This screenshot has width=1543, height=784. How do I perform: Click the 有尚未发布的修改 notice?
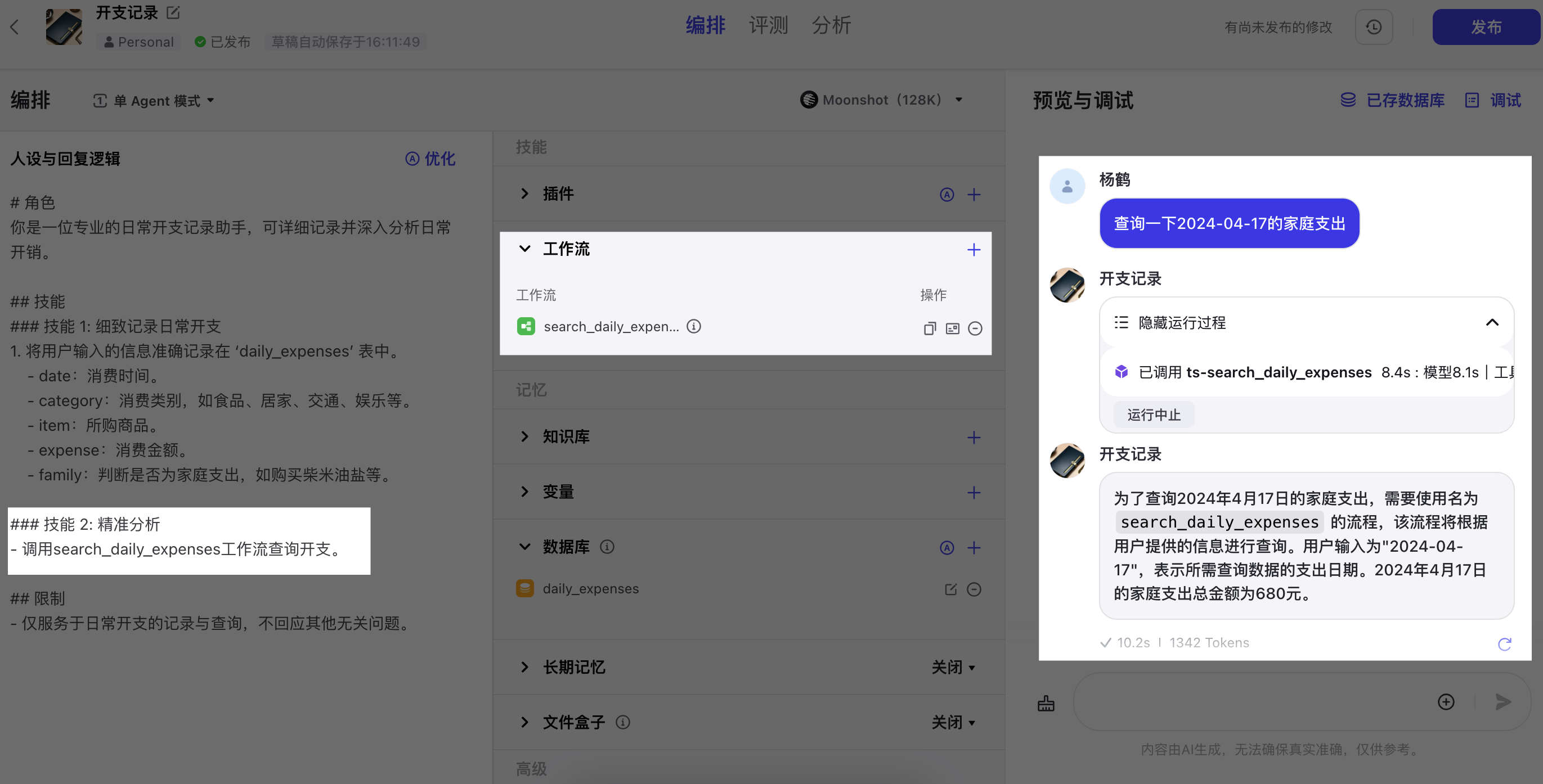coord(1279,27)
